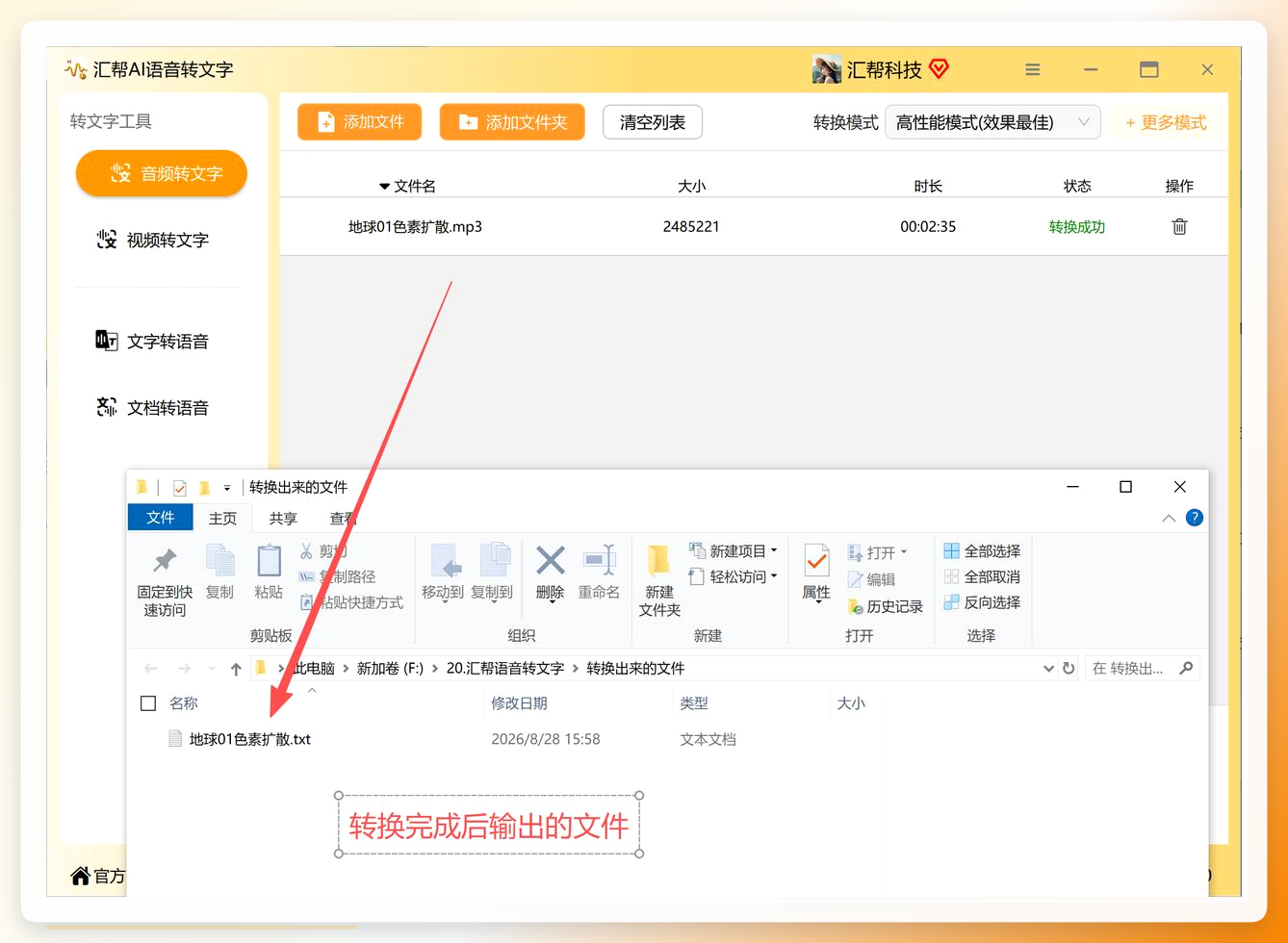Click the 添加文件 button
The width and height of the screenshot is (1288, 943).
click(x=360, y=122)
